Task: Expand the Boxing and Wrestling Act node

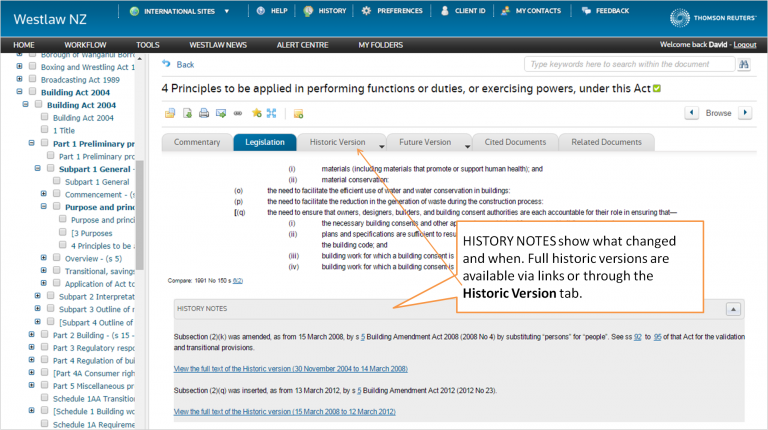Action: pos(19,66)
